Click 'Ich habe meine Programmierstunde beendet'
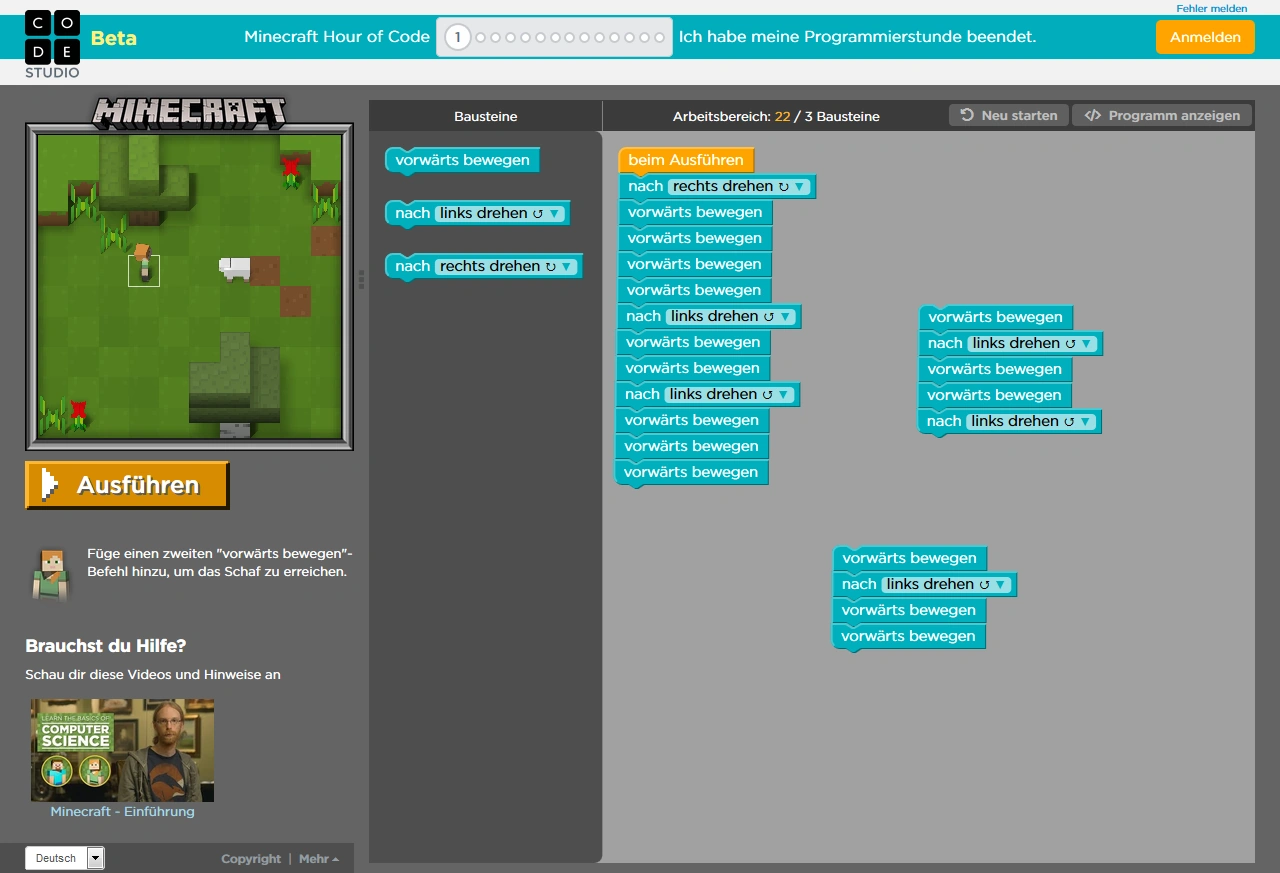1280x873 pixels. point(857,37)
